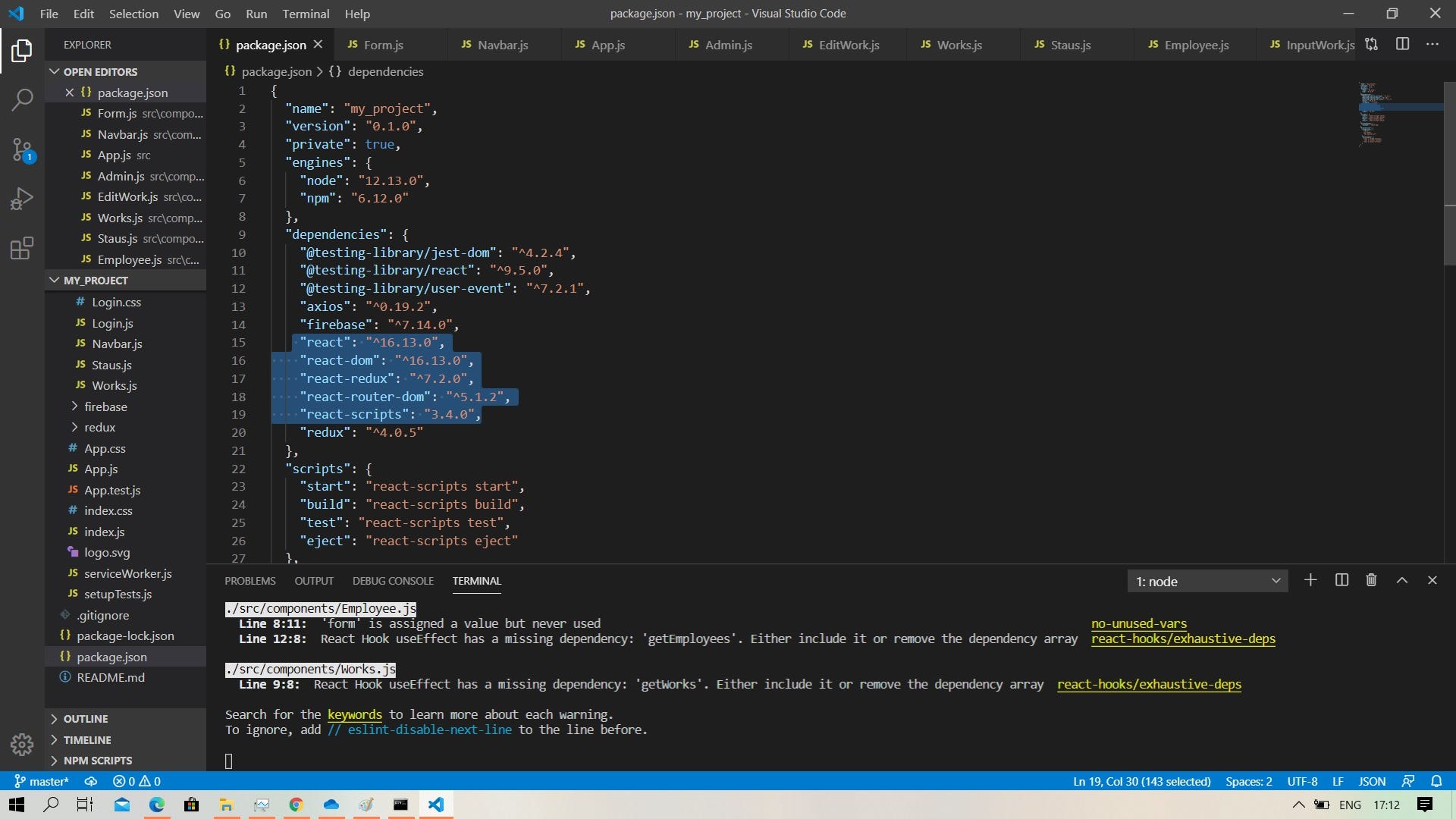This screenshot has height=819, width=1456.
Task: Expand the firebase folder
Action: [x=106, y=406]
